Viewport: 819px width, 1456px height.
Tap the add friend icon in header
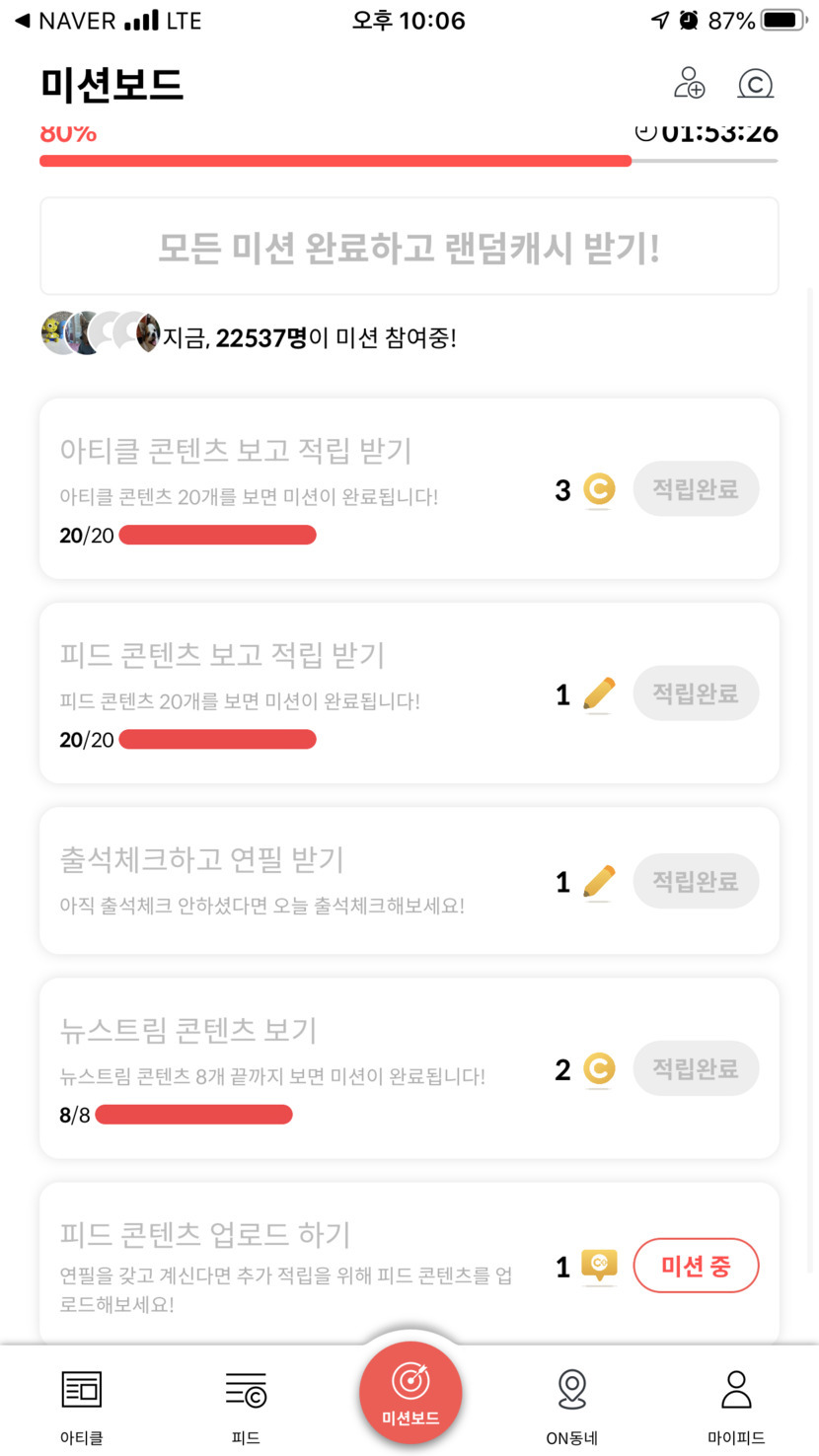click(689, 84)
